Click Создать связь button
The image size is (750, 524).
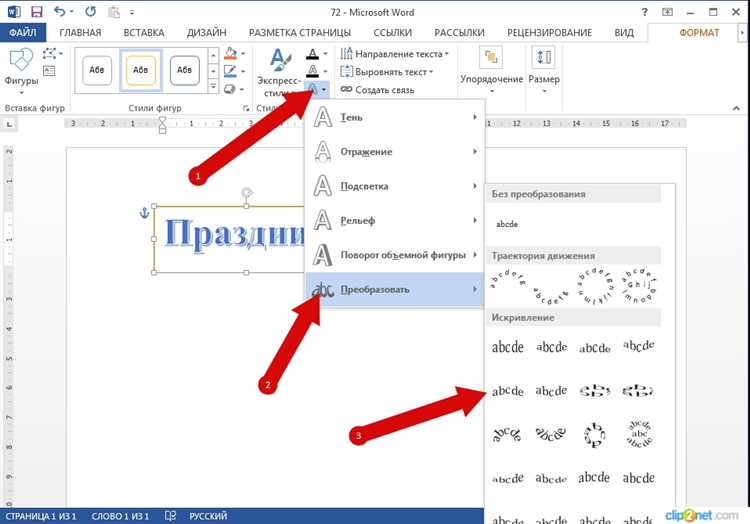pyautogui.click(x=377, y=89)
